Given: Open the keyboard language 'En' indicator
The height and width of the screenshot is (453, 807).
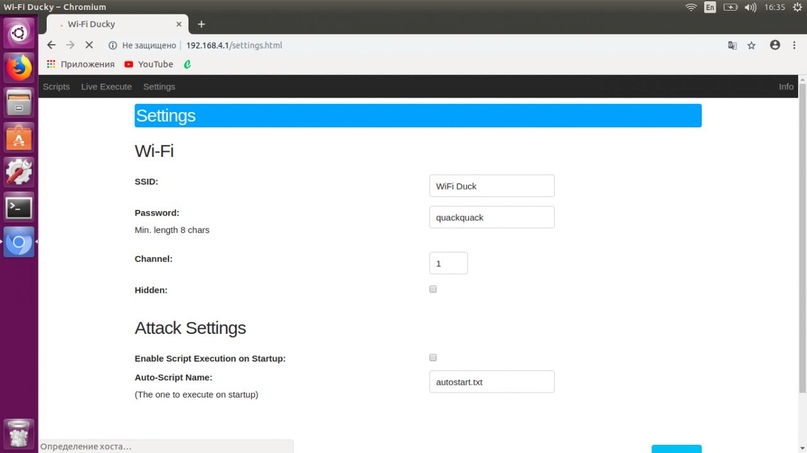Looking at the screenshot, I should (x=710, y=7).
